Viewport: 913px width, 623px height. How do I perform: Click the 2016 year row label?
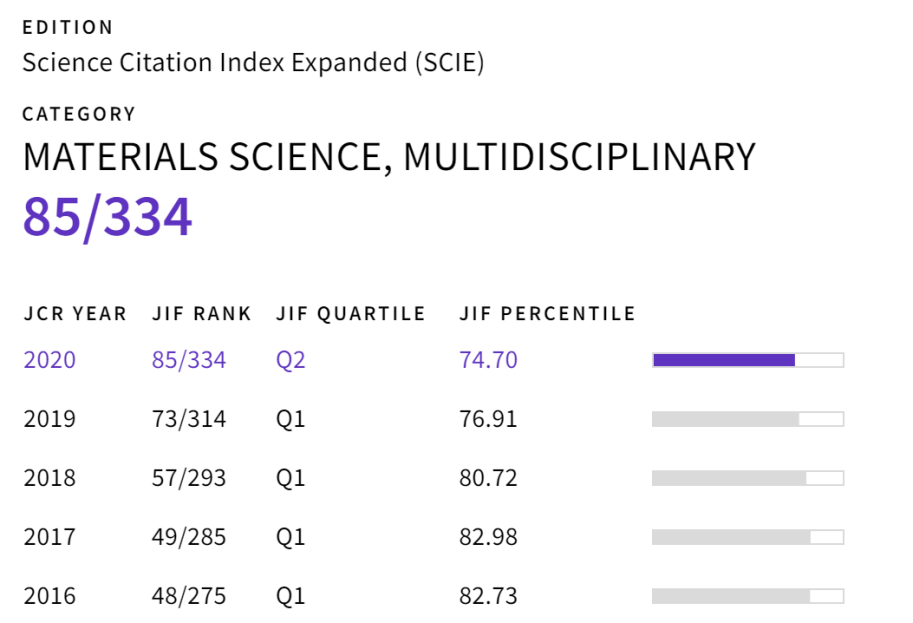(49, 597)
